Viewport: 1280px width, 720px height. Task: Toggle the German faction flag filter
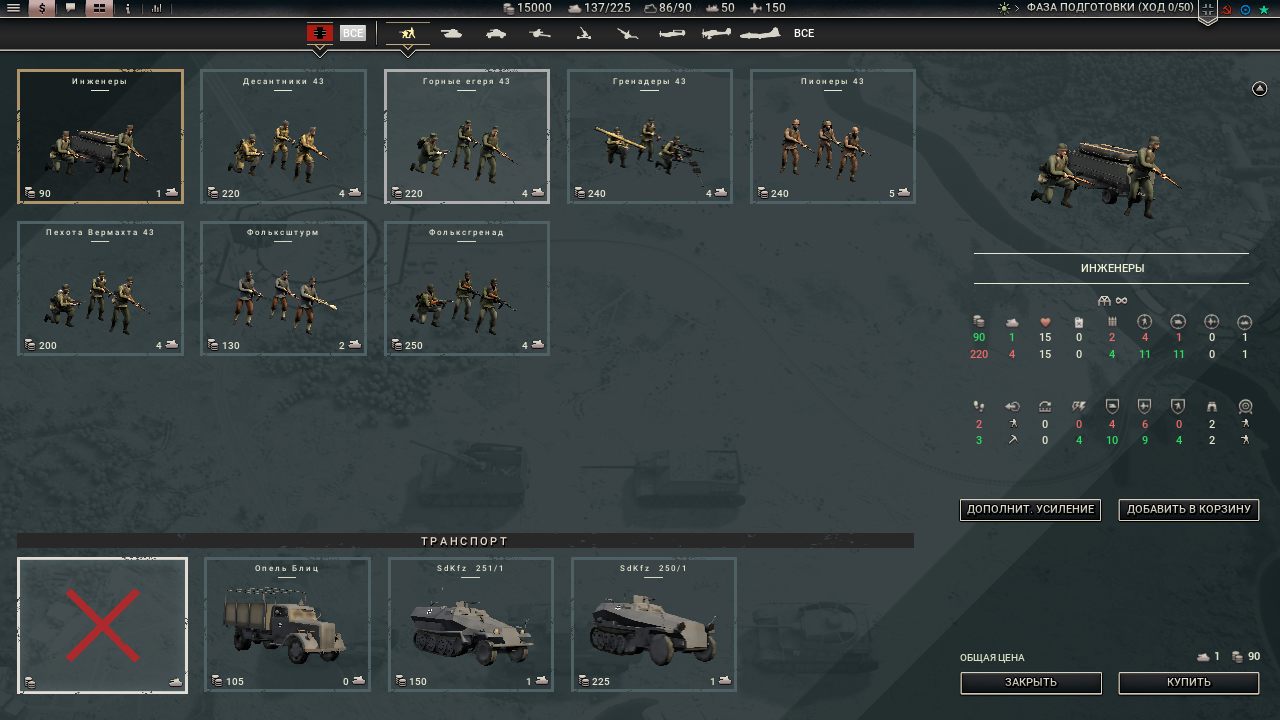320,33
